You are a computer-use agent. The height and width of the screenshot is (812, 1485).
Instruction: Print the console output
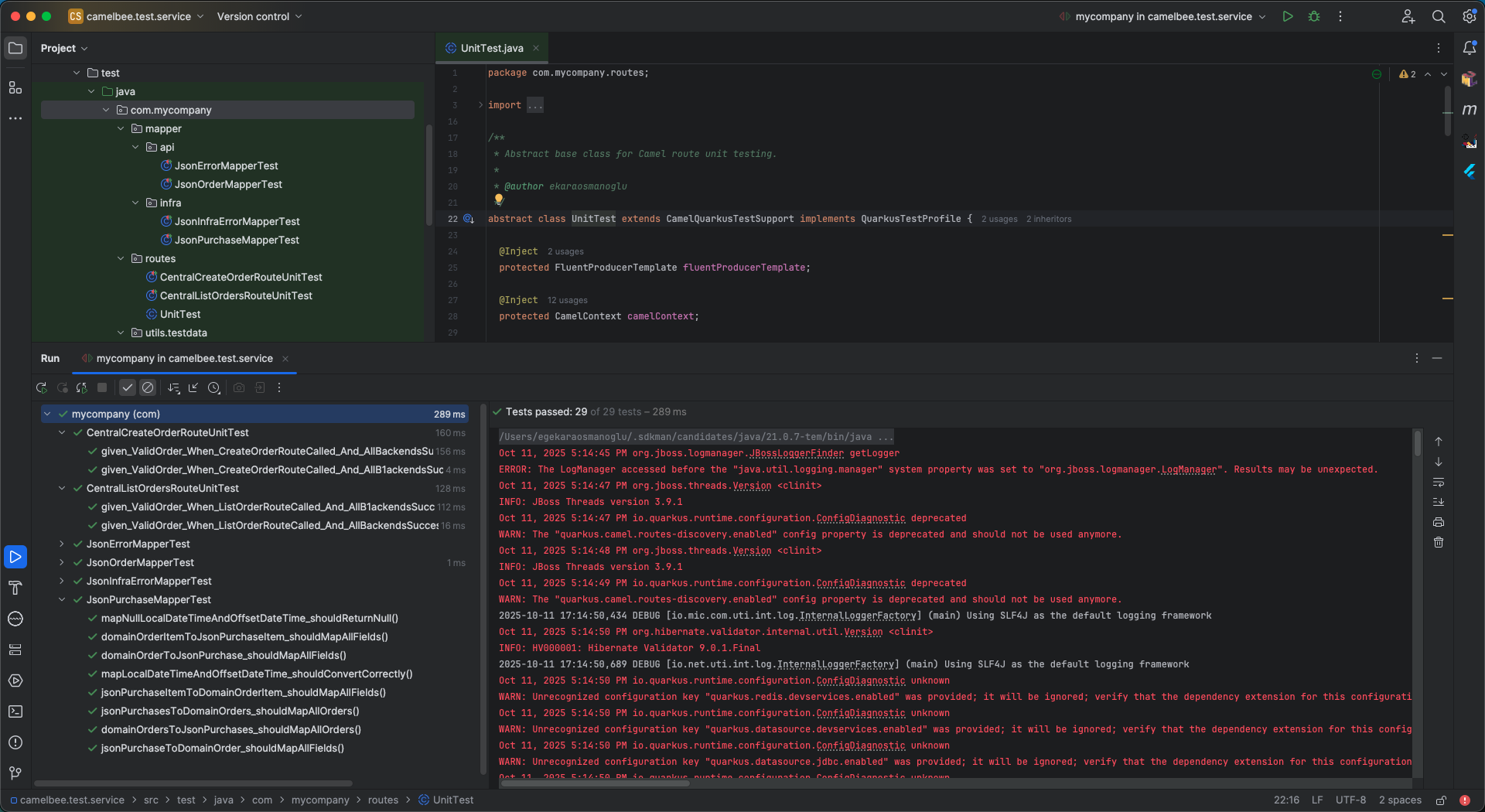tap(1439, 522)
